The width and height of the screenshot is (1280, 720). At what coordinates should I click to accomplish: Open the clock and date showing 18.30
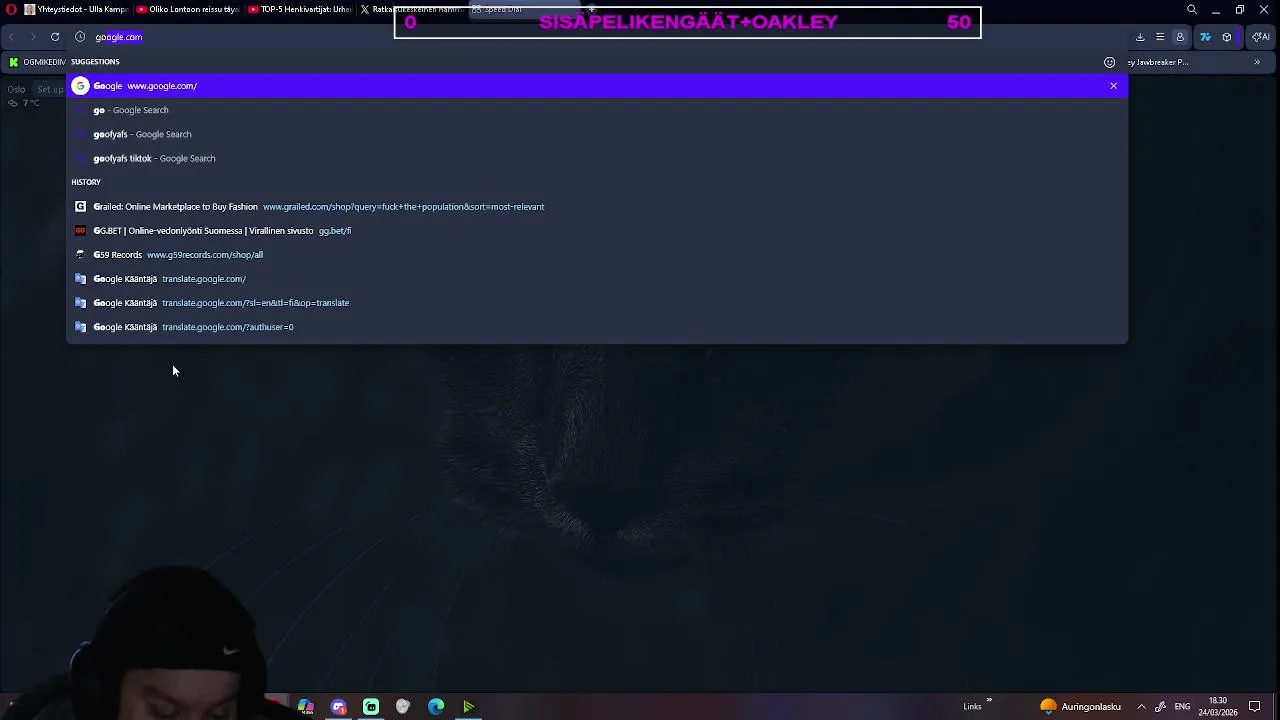pos(1218,707)
